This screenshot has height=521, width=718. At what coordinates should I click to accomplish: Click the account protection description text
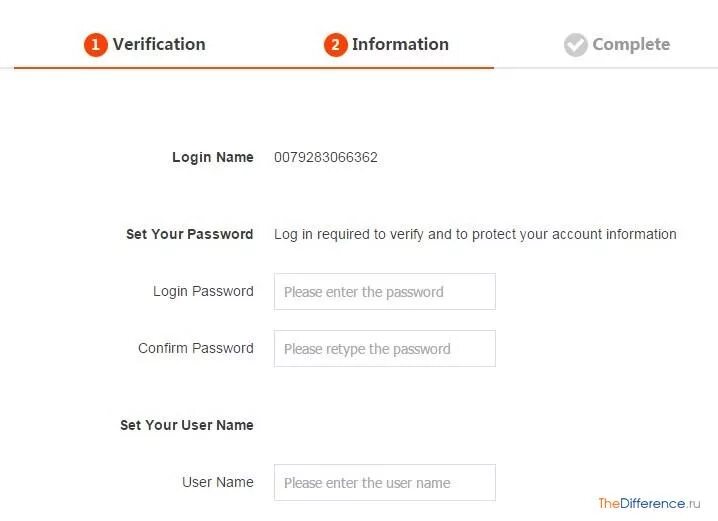(x=475, y=234)
